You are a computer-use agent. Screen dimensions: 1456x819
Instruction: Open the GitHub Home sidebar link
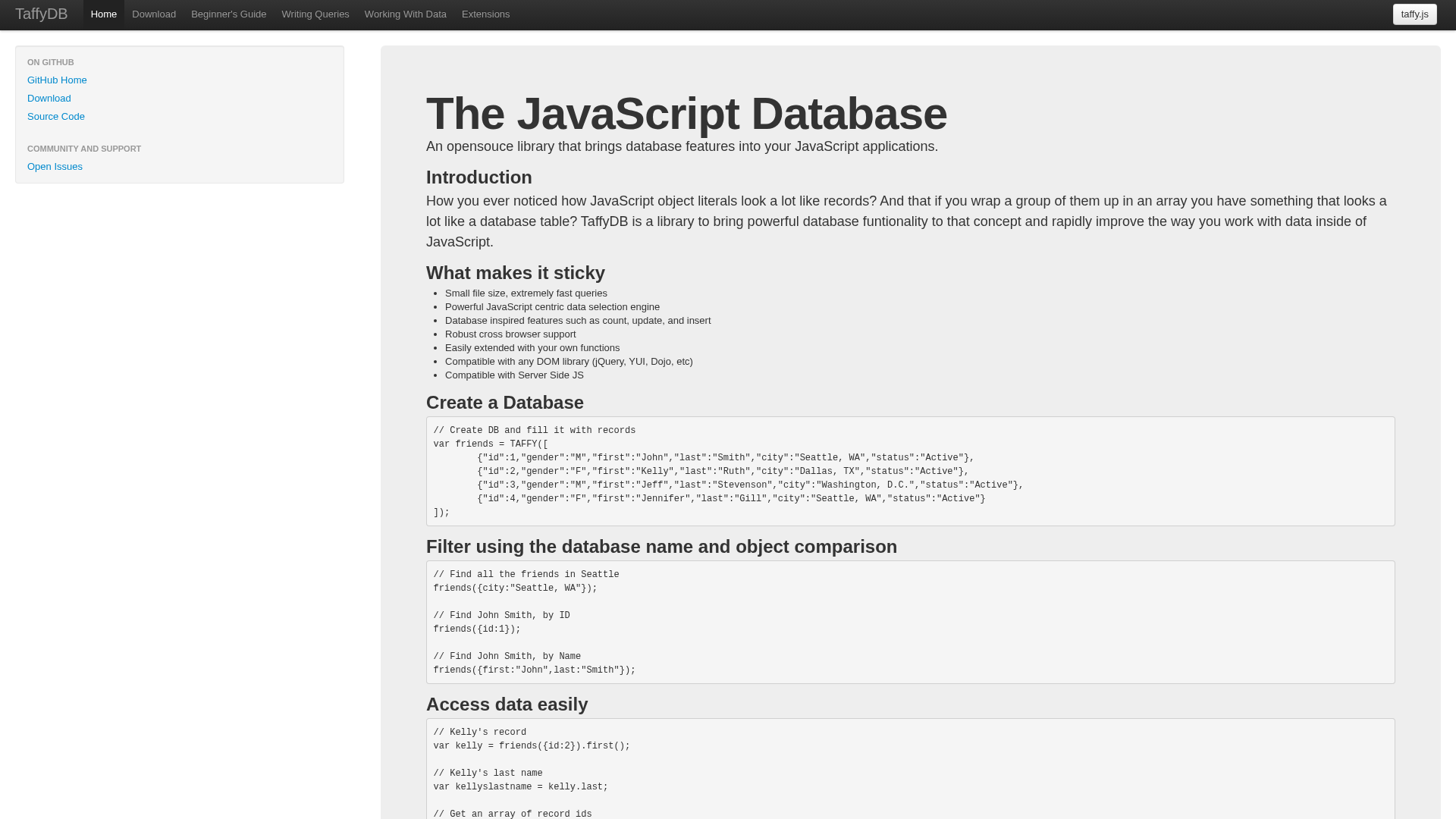point(57,80)
